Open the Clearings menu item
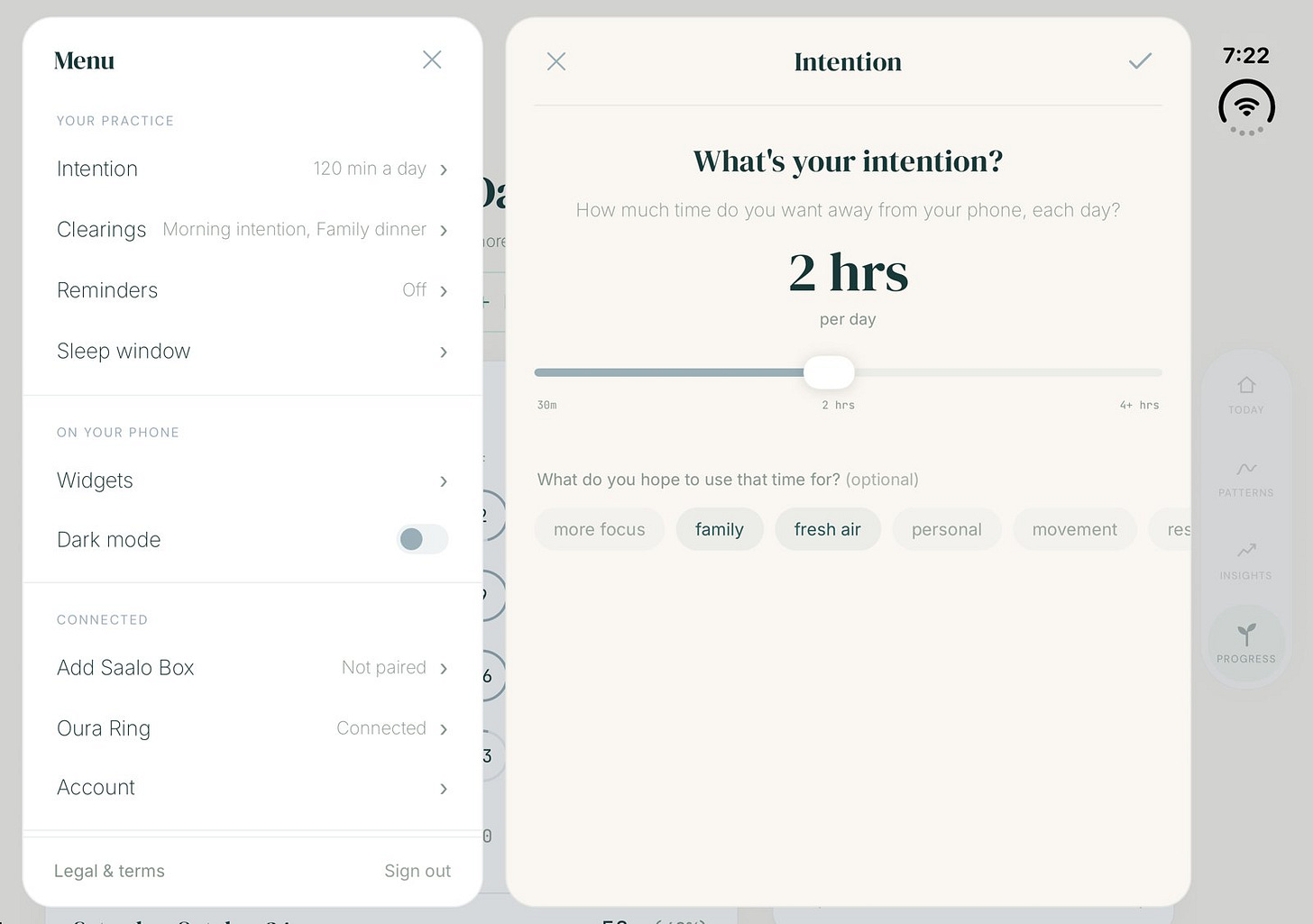The image size is (1313, 924). pos(252,230)
